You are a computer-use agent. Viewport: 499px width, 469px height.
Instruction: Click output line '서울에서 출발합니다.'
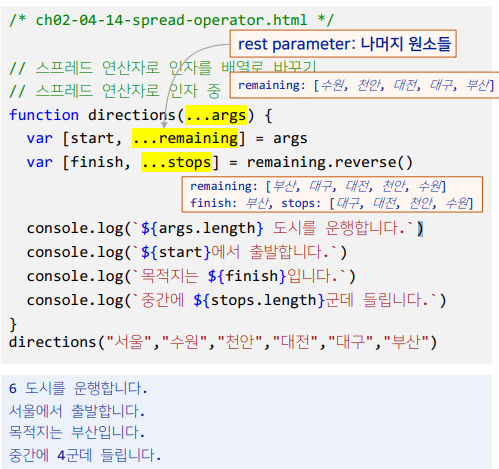[x=77, y=411]
